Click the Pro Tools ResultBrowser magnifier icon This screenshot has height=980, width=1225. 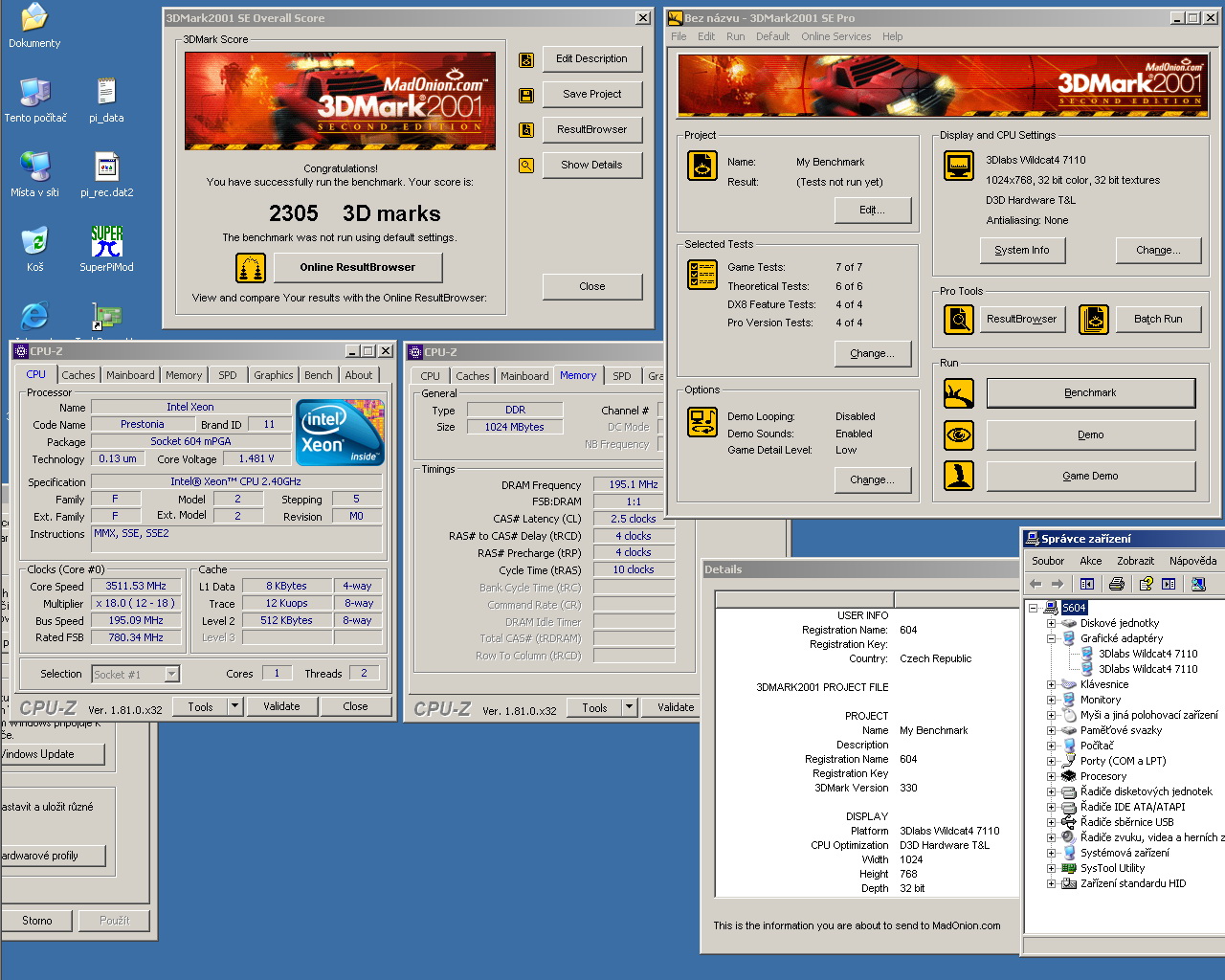point(959,320)
